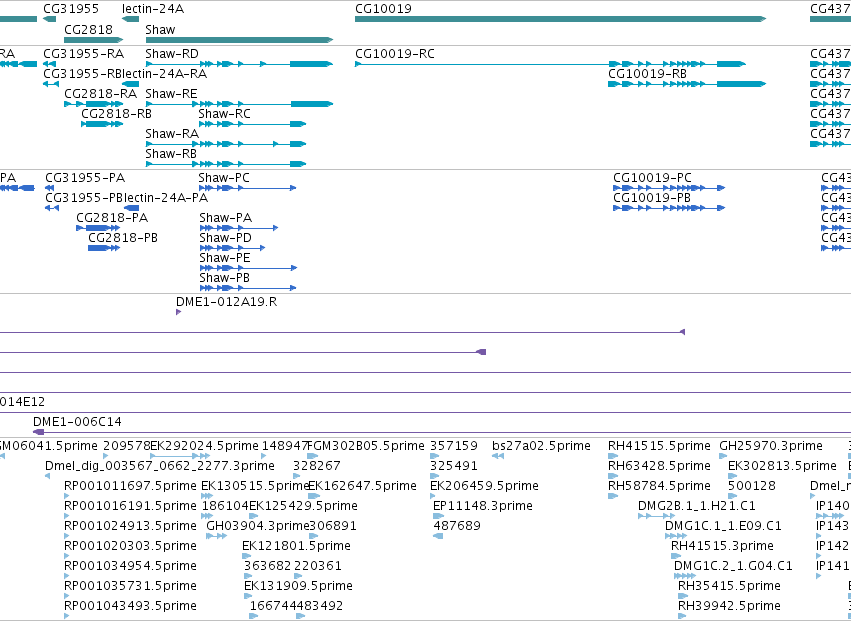This screenshot has height=621, width=851.
Task: Select the RP001043493.5prime EST
Action: (x=67, y=616)
